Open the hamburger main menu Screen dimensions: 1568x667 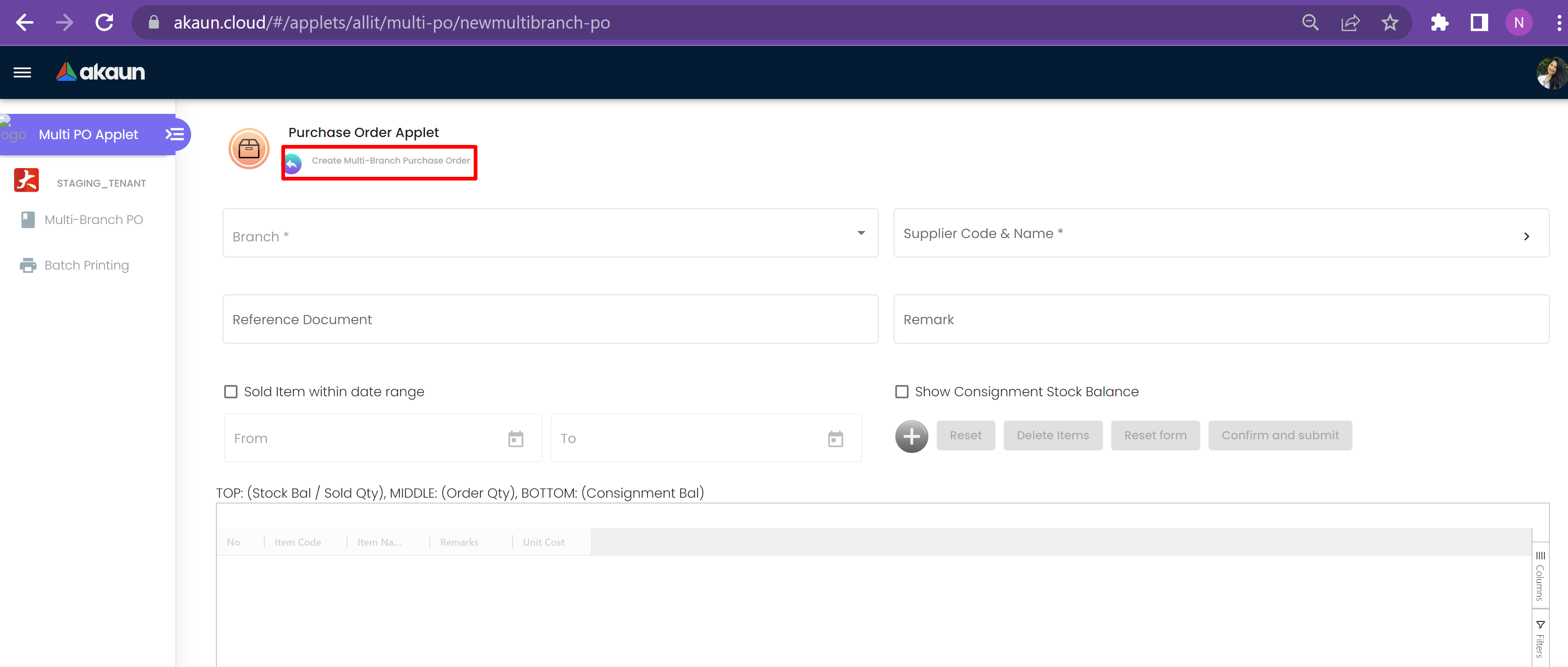click(x=22, y=72)
